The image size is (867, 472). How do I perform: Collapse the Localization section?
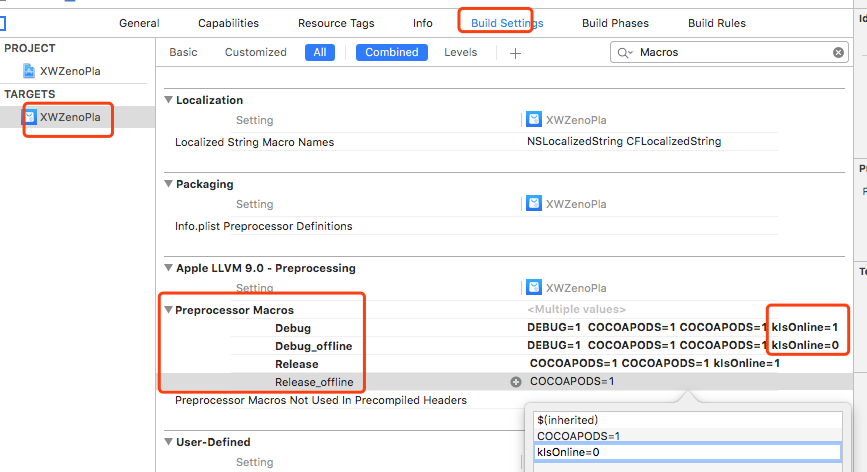pos(169,99)
